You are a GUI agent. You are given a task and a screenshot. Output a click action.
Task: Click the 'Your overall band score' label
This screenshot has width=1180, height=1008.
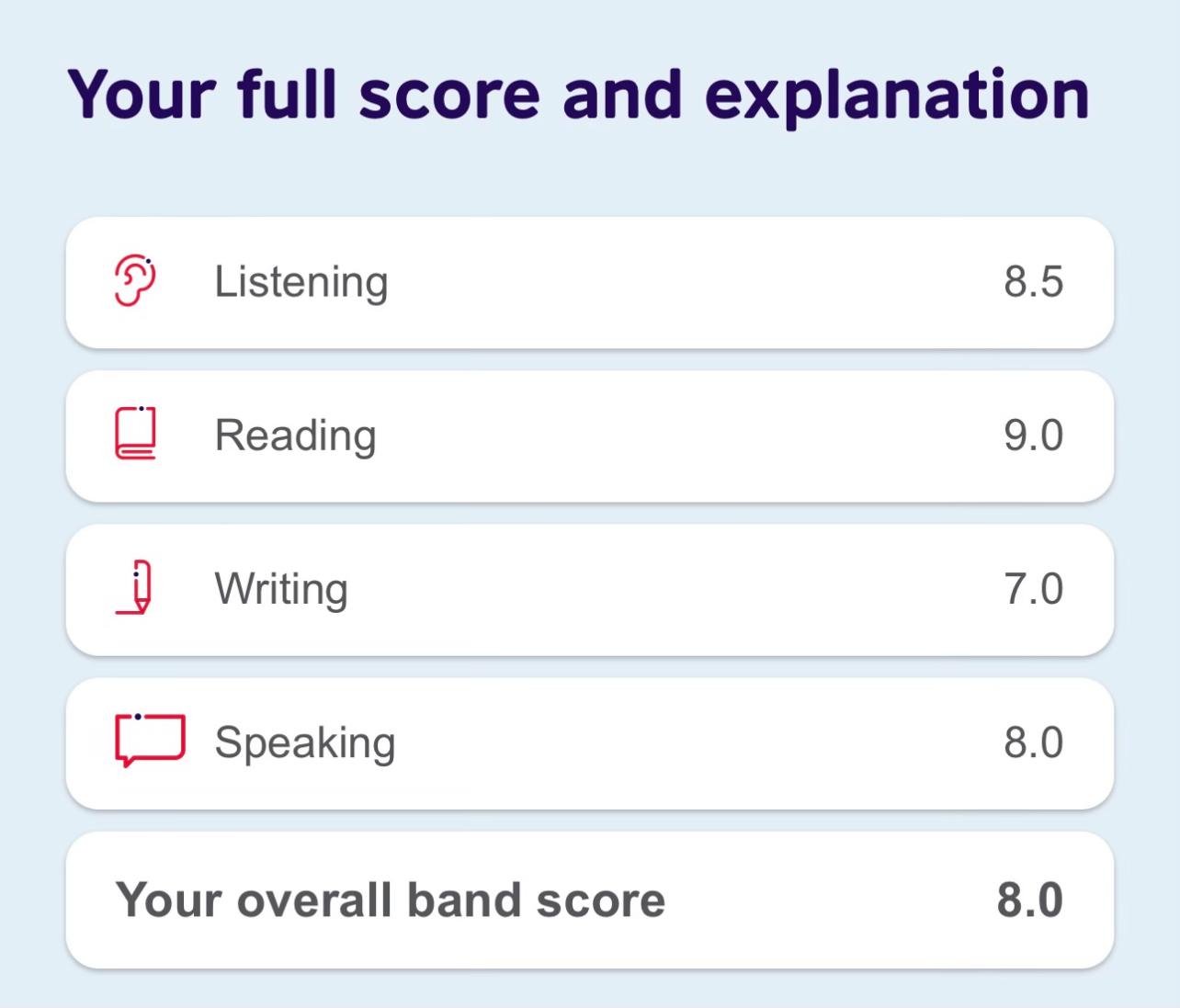[x=390, y=900]
